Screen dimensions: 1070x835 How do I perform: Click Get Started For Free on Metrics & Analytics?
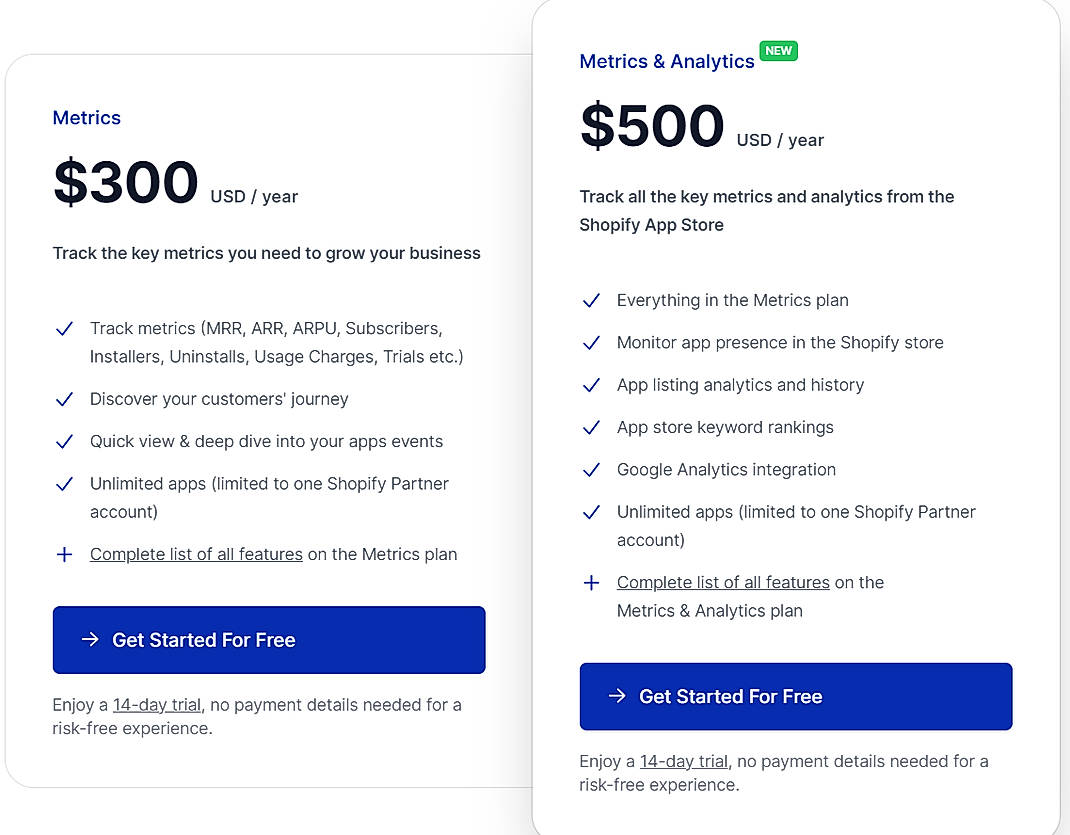(795, 696)
